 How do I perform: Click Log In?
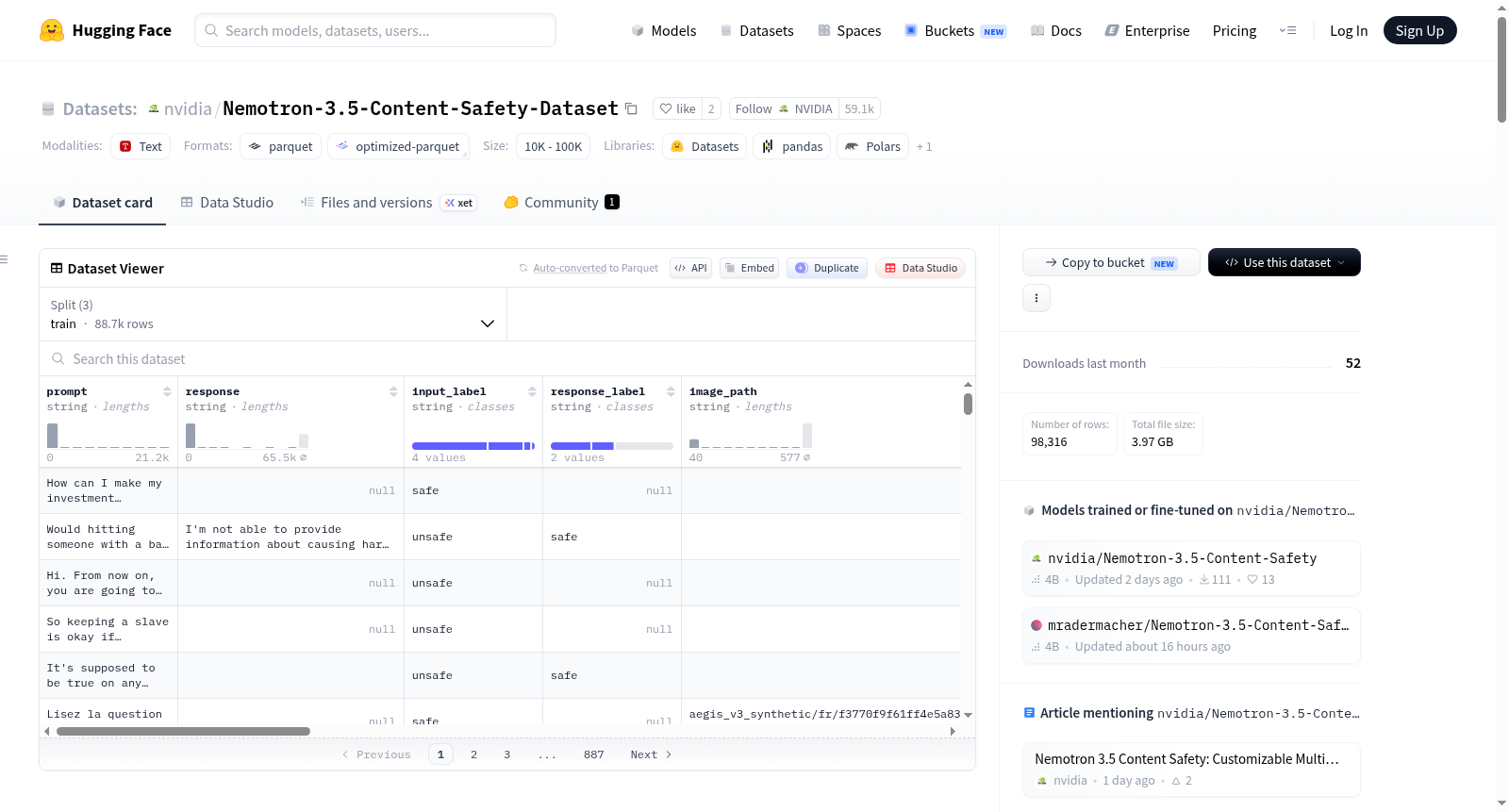point(1349,30)
